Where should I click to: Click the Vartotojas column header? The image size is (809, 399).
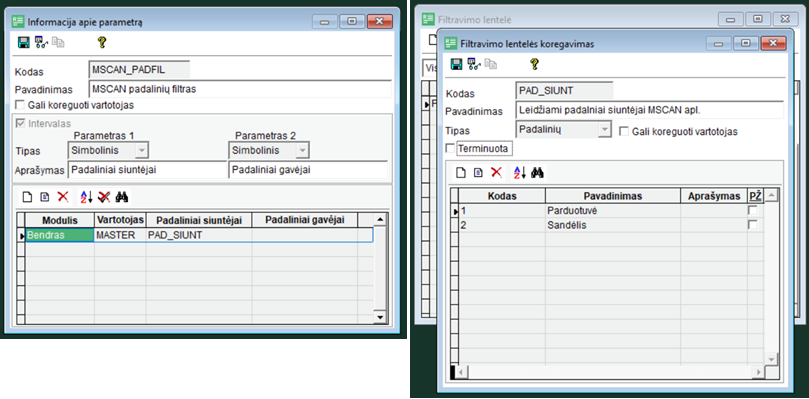[120, 220]
